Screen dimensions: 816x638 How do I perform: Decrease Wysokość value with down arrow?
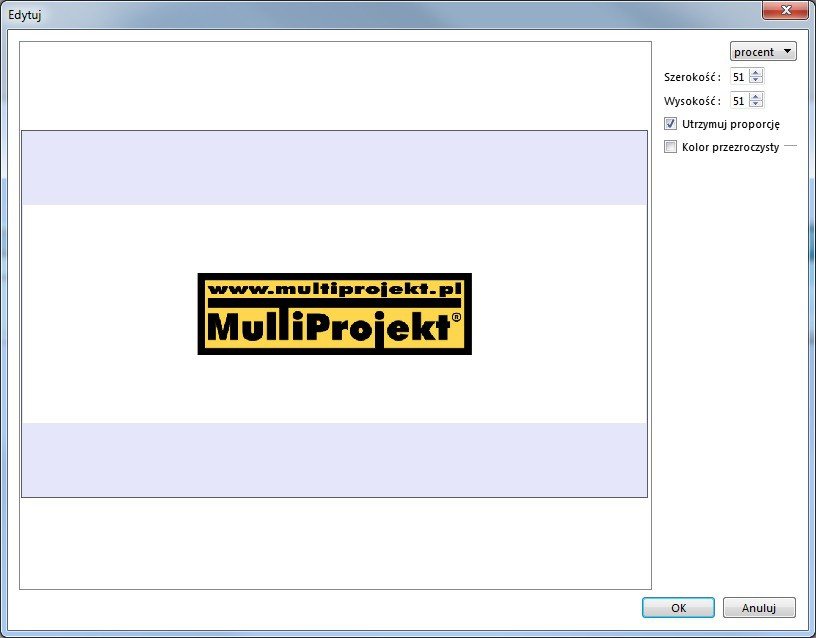(756, 104)
